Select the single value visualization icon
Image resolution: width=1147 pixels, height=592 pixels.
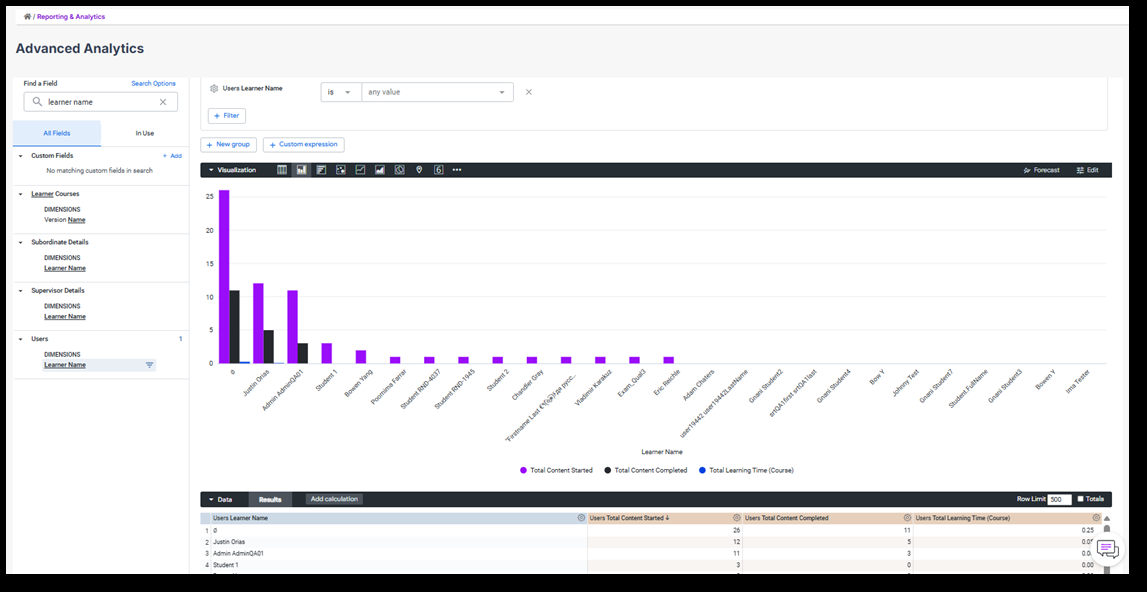click(x=438, y=170)
